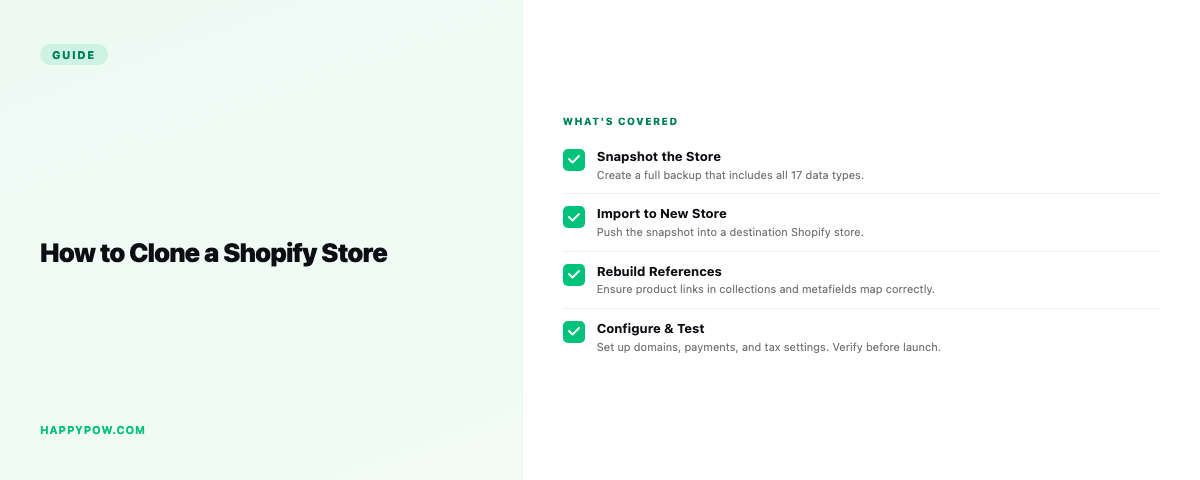This screenshot has width=1200, height=480.
Task: Click the checkmark icon beside Rebuild References
Action: [x=574, y=275]
